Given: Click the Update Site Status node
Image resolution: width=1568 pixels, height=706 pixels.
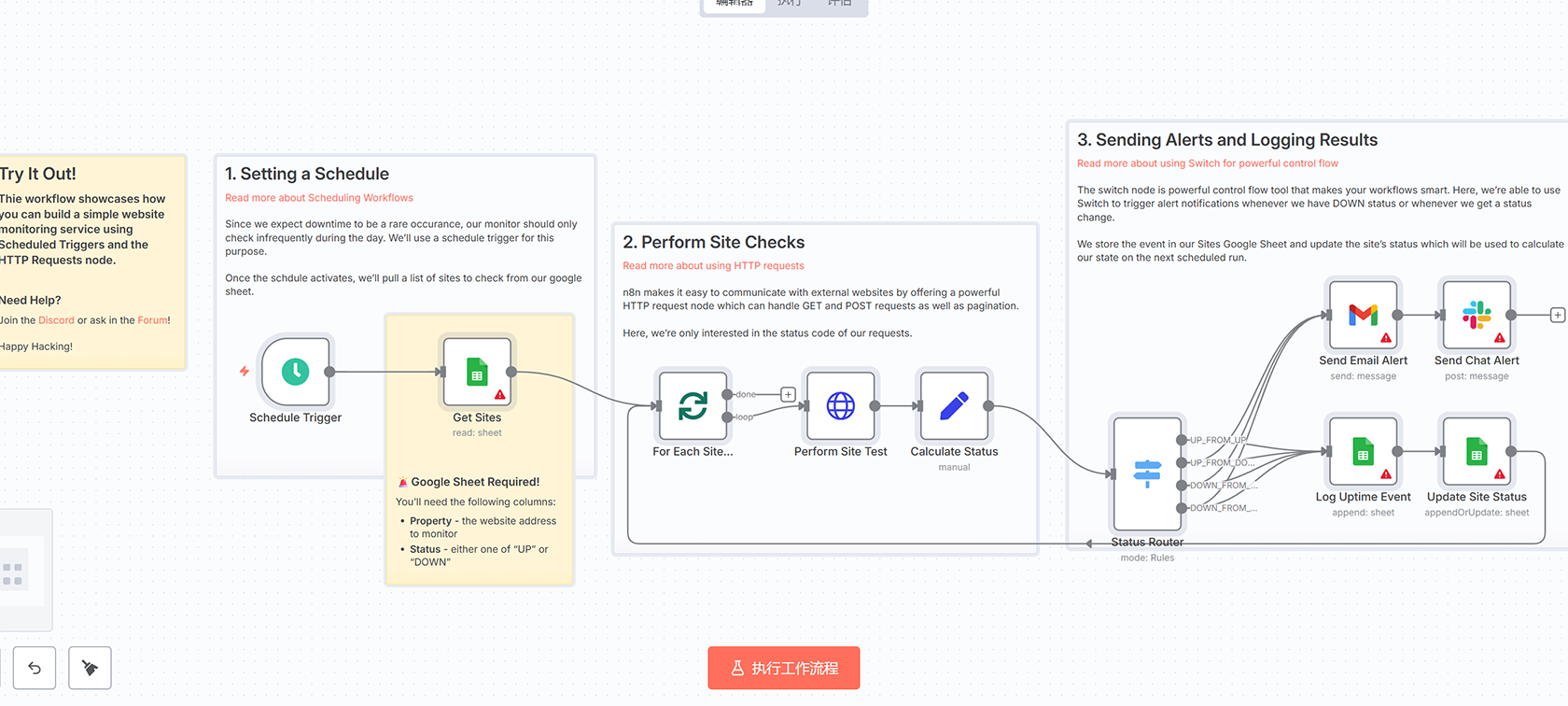Looking at the screenshot, I should click(1476, 451).
